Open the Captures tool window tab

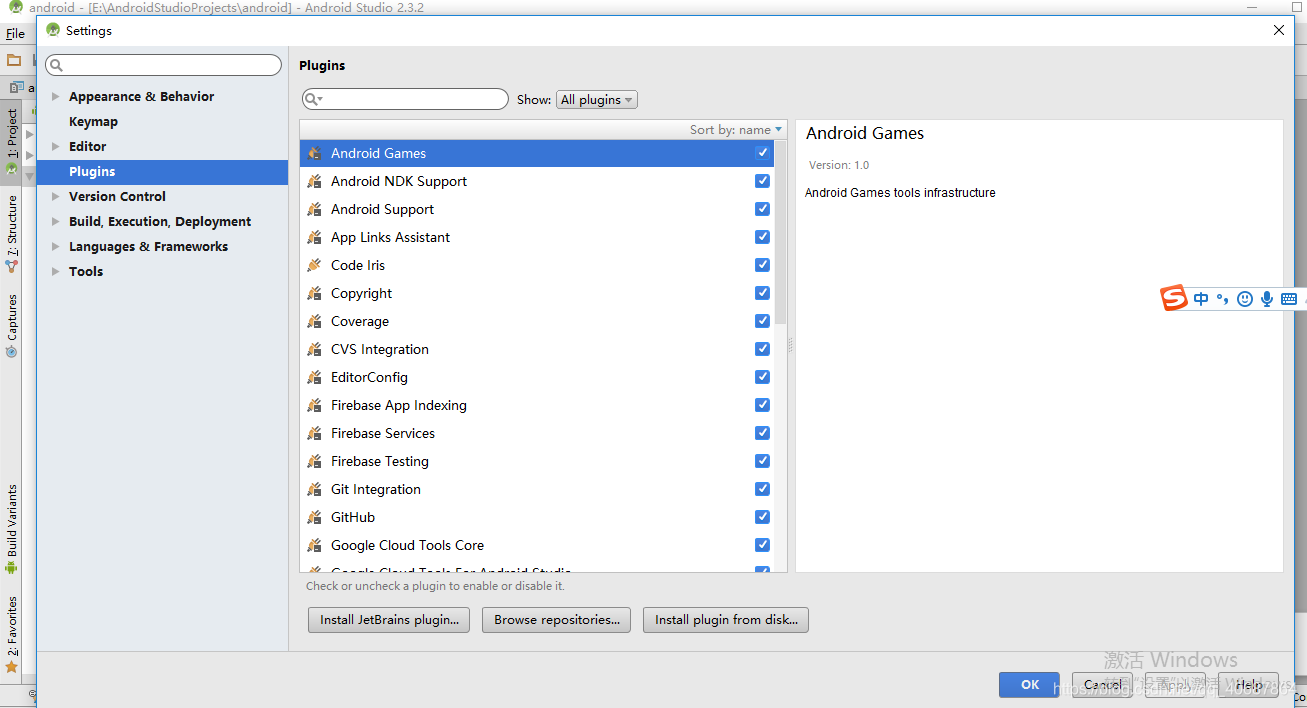pos(12,326)
